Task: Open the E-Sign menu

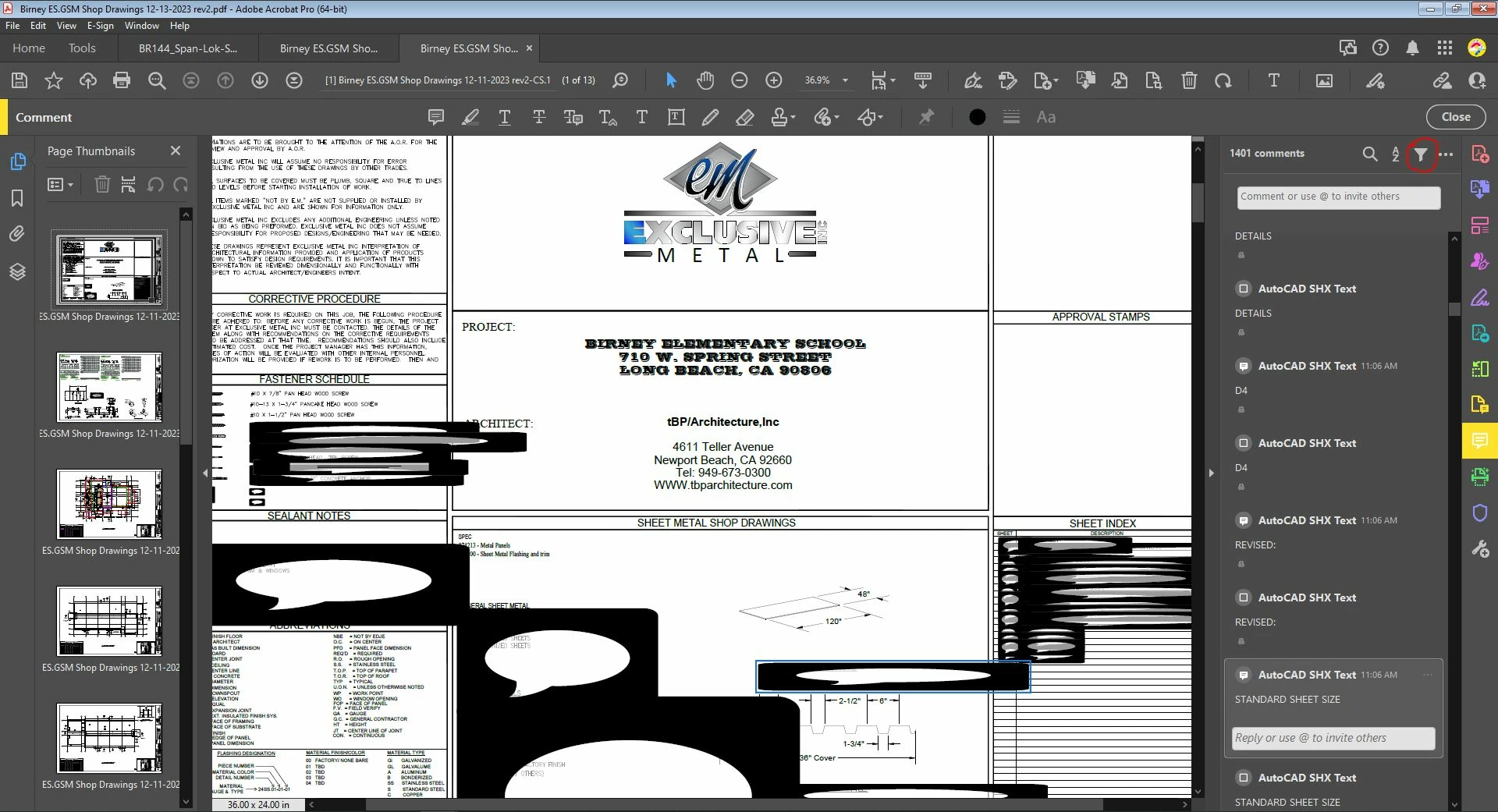Action: click(100, 26)
